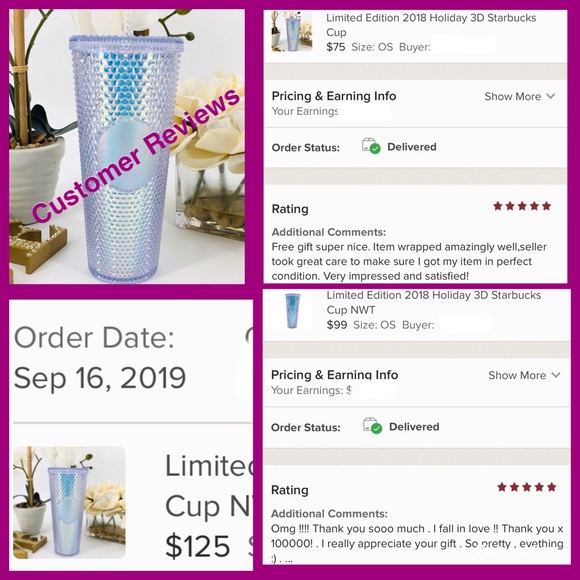Click the bottom Pricing & Earning Info heading
The width and height of the screenshot is (580, 580).
334,375
